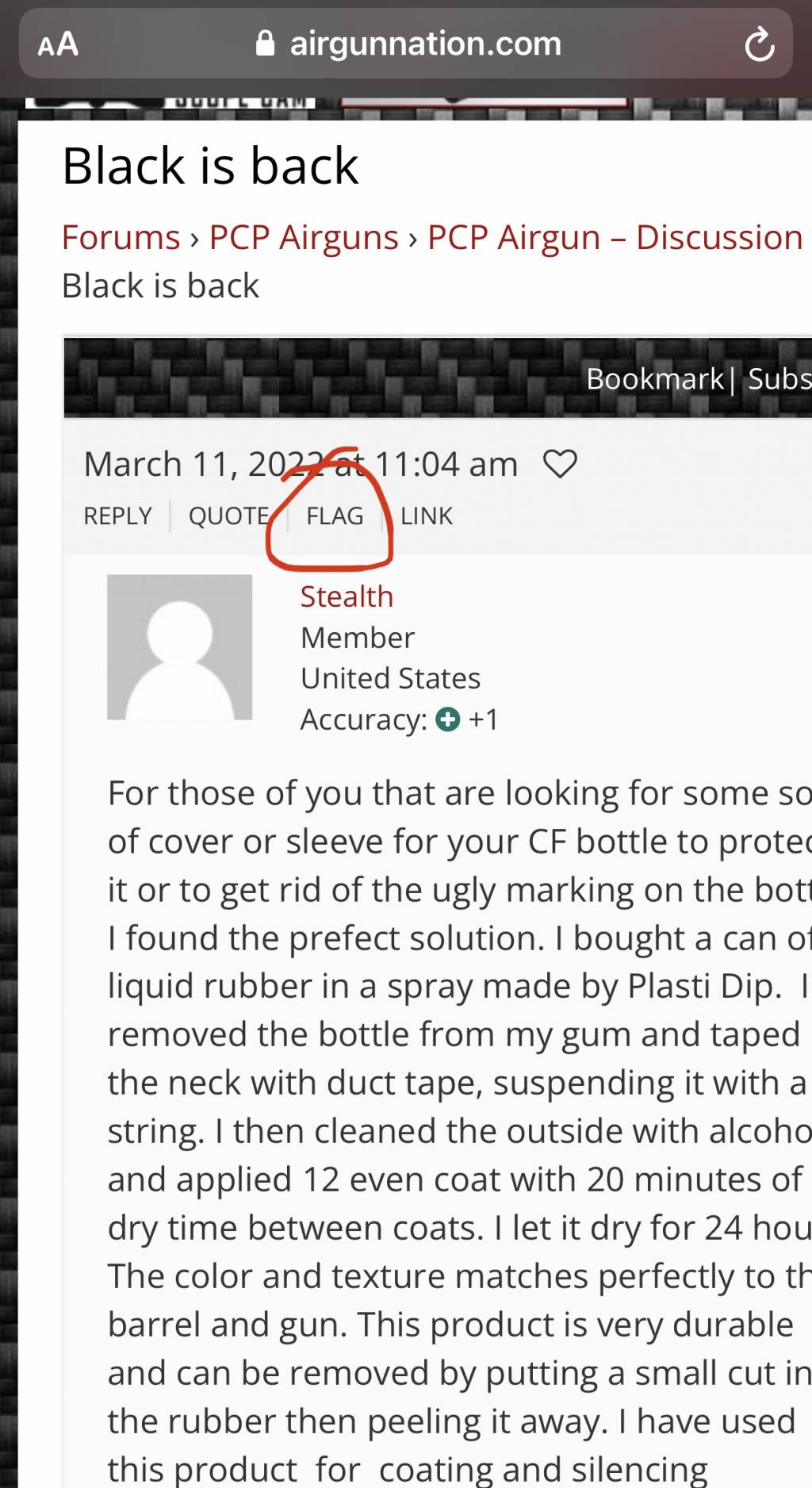Flag this post

(335, 516)
